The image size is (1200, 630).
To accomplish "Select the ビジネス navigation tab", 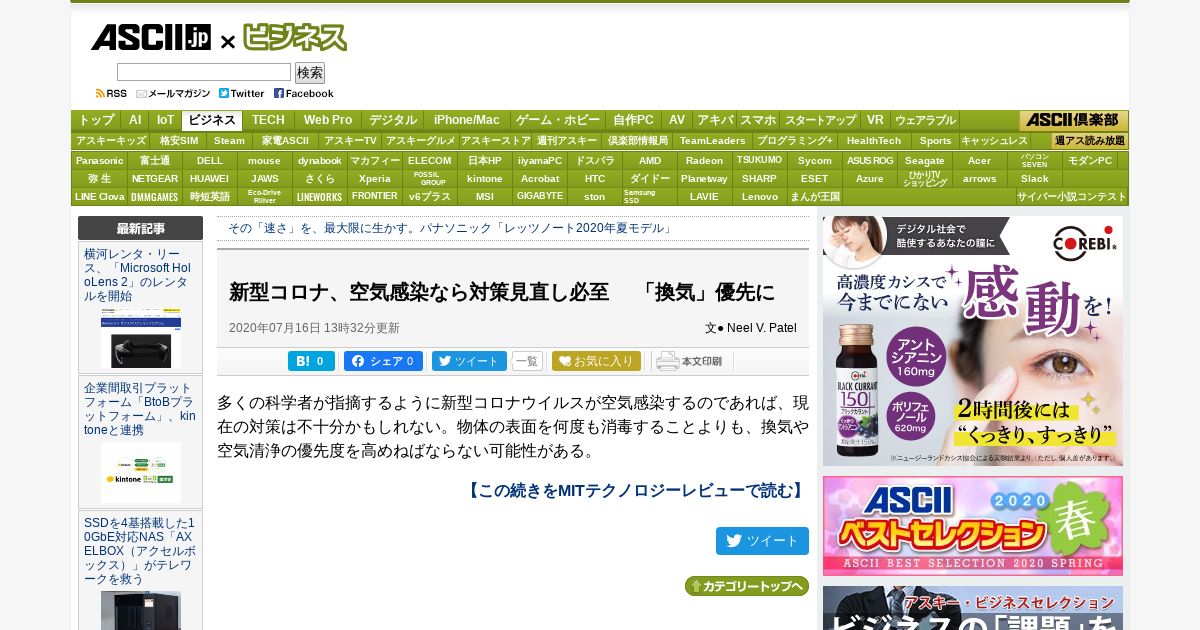I will [212, 120].
